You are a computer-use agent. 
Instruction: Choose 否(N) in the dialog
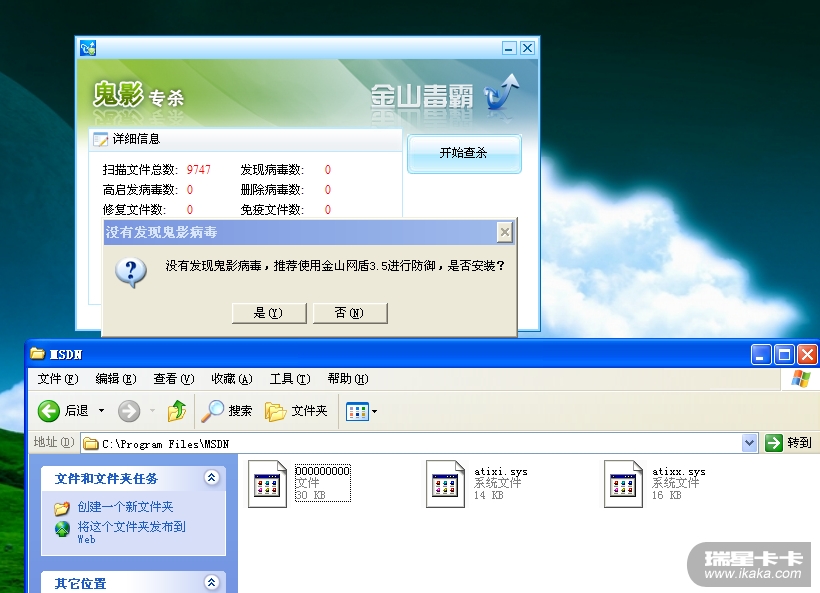coord(350,313)
